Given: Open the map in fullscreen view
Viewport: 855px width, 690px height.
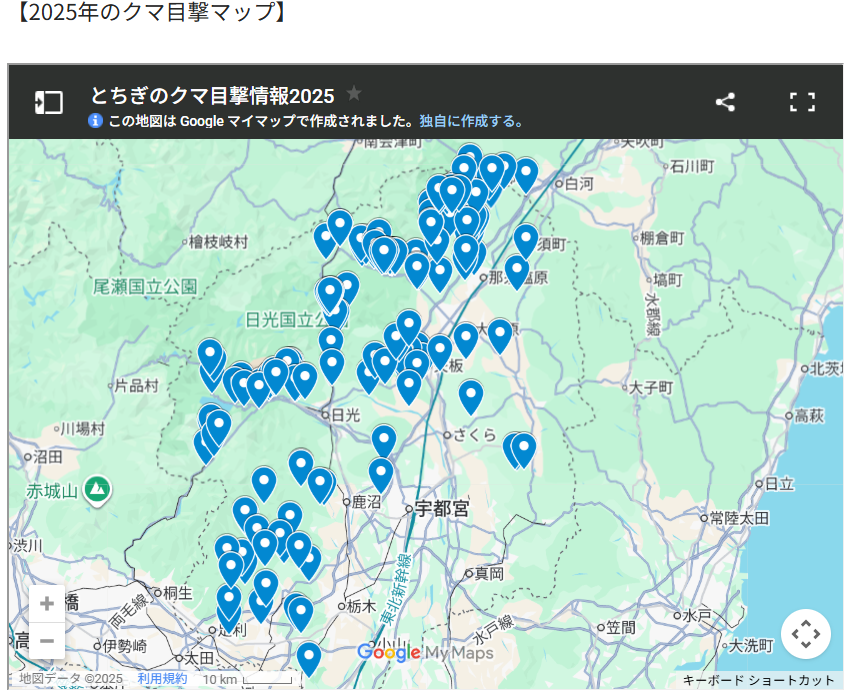Looking at the screenshot, I should coord(802,102).
